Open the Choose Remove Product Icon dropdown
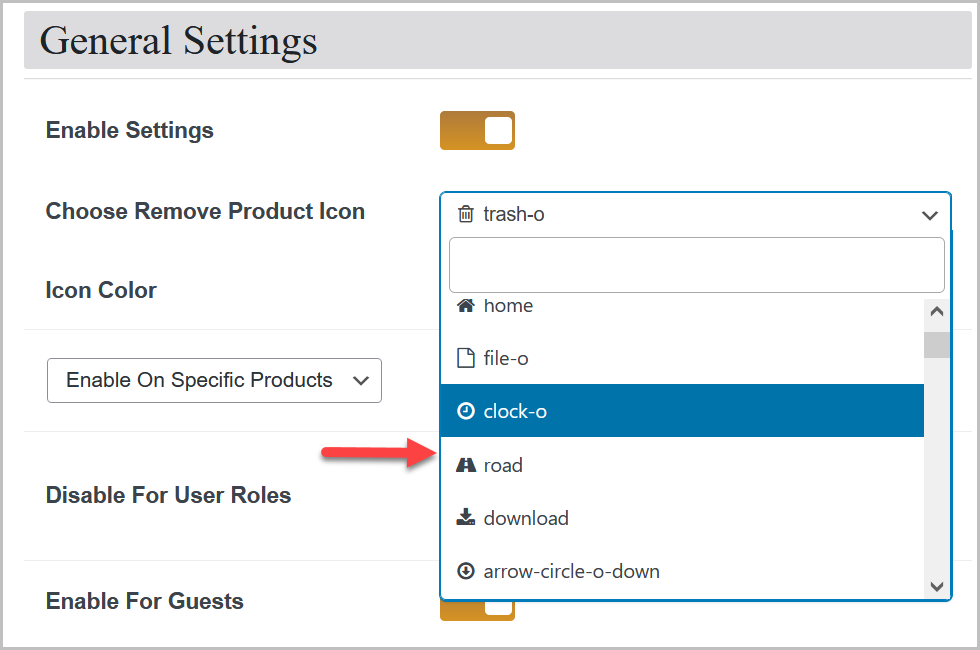 point(929,214)
